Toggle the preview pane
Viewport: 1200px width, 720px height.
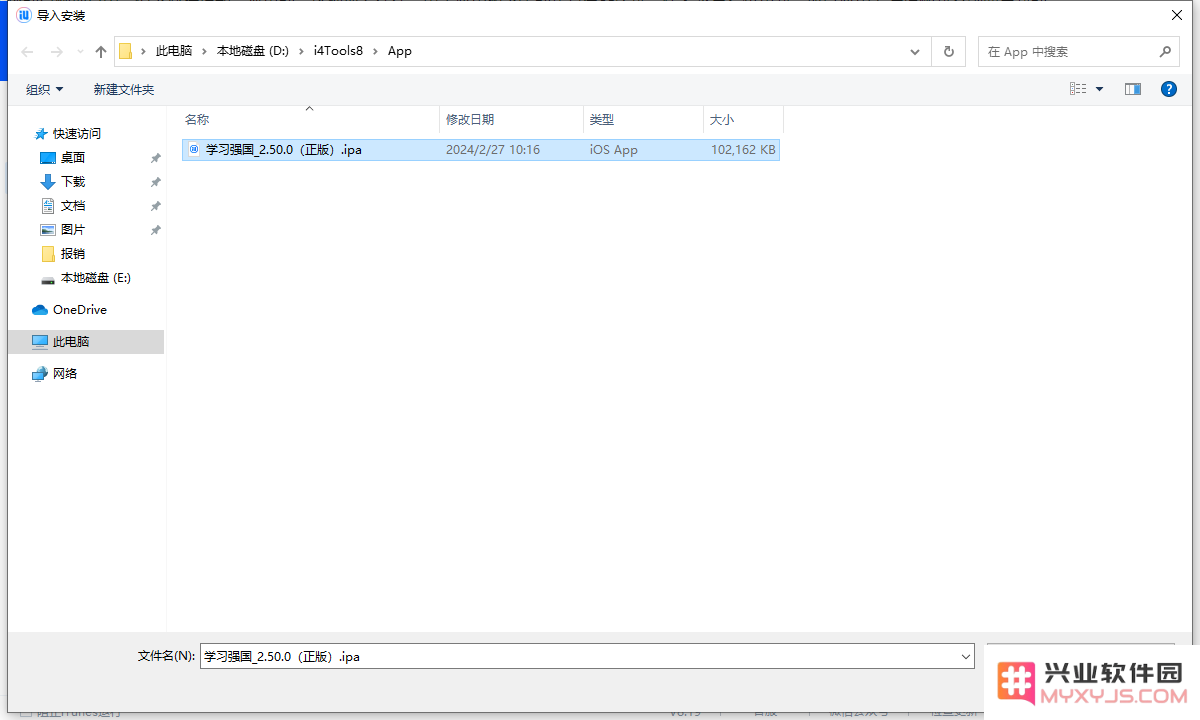(x=1133, y=89)
